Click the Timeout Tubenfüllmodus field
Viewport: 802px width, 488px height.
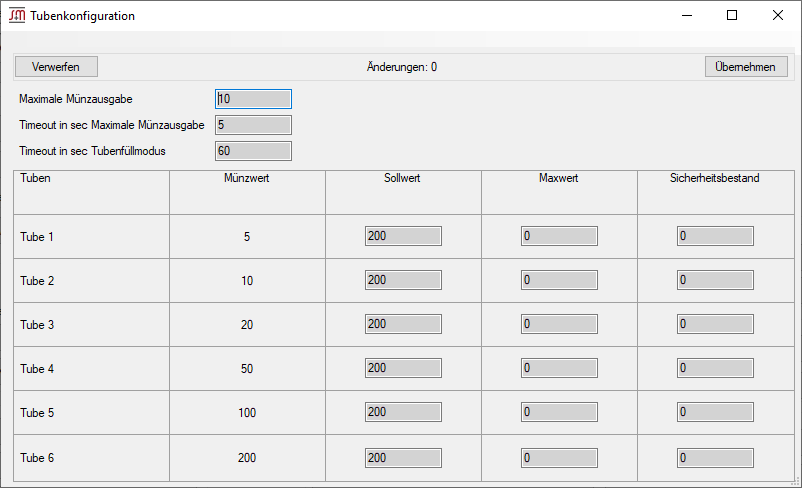tap(253, 151)
